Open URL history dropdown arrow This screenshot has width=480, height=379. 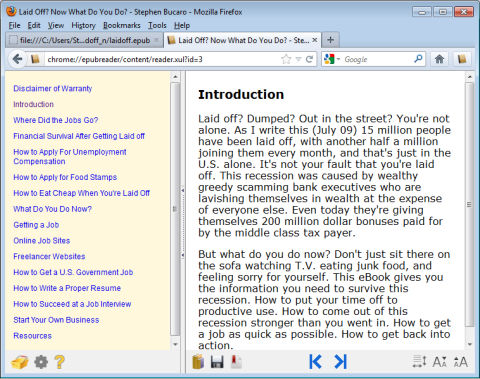point(298,59)
